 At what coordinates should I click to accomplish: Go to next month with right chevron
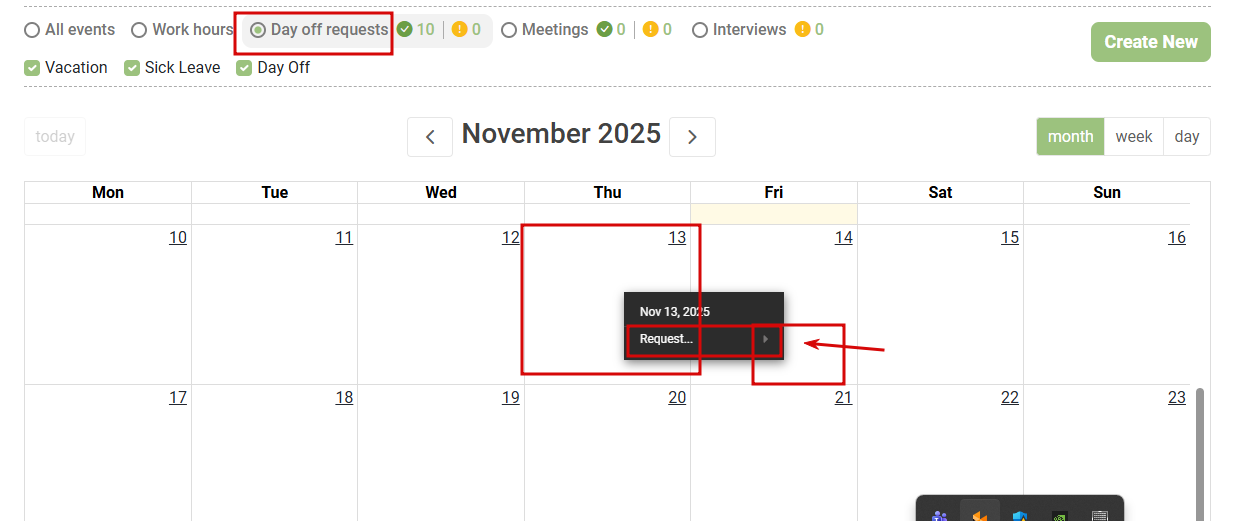(692, 137)
